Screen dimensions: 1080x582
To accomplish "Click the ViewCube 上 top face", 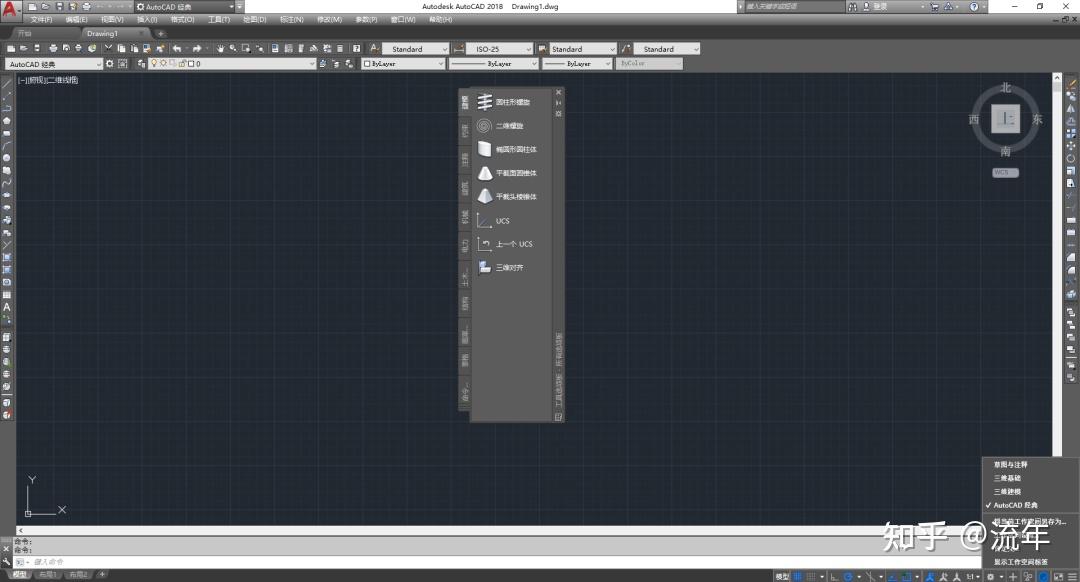I will [1006, 119].
